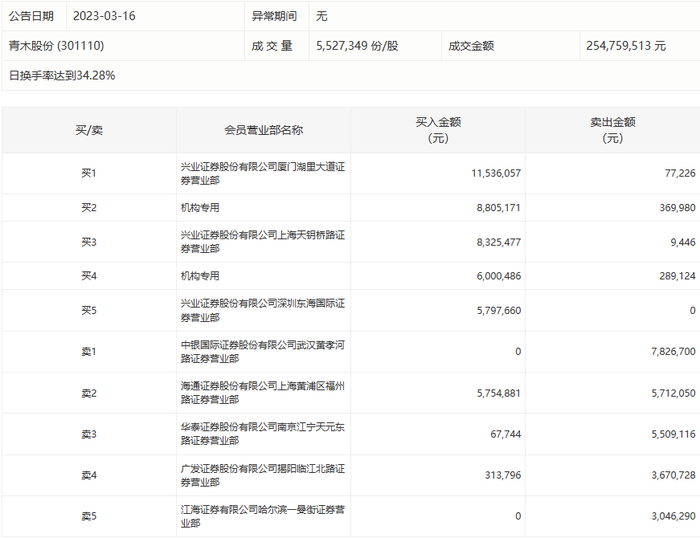Select the 卖4 row label

[x=89, y=475]
